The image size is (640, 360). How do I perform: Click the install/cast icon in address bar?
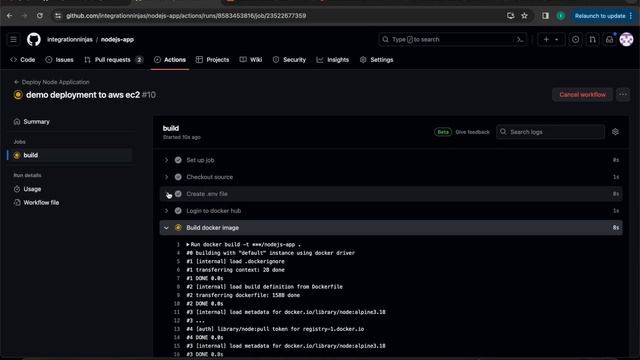click(510, 16)
